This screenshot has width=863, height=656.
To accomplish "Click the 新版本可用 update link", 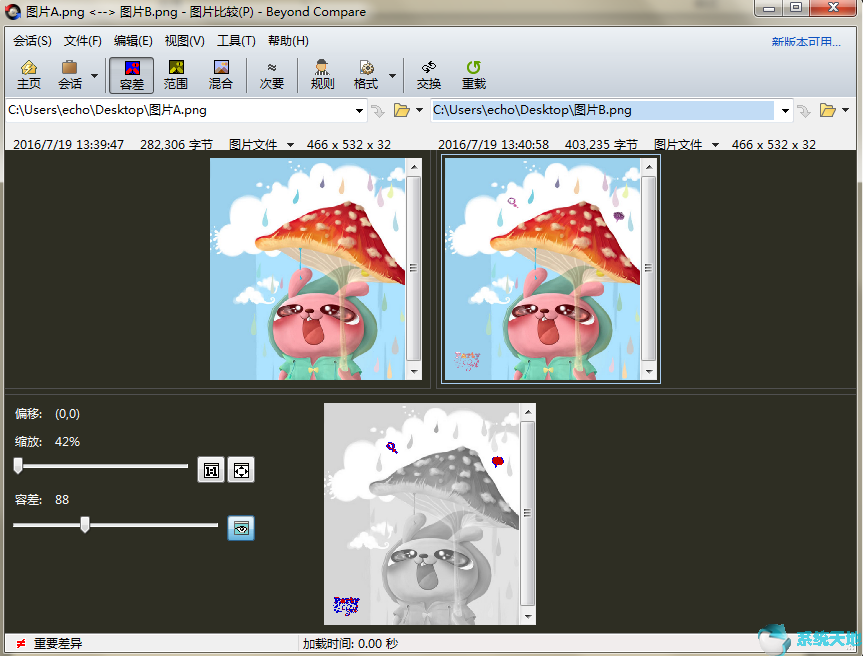I will [806, 42].
